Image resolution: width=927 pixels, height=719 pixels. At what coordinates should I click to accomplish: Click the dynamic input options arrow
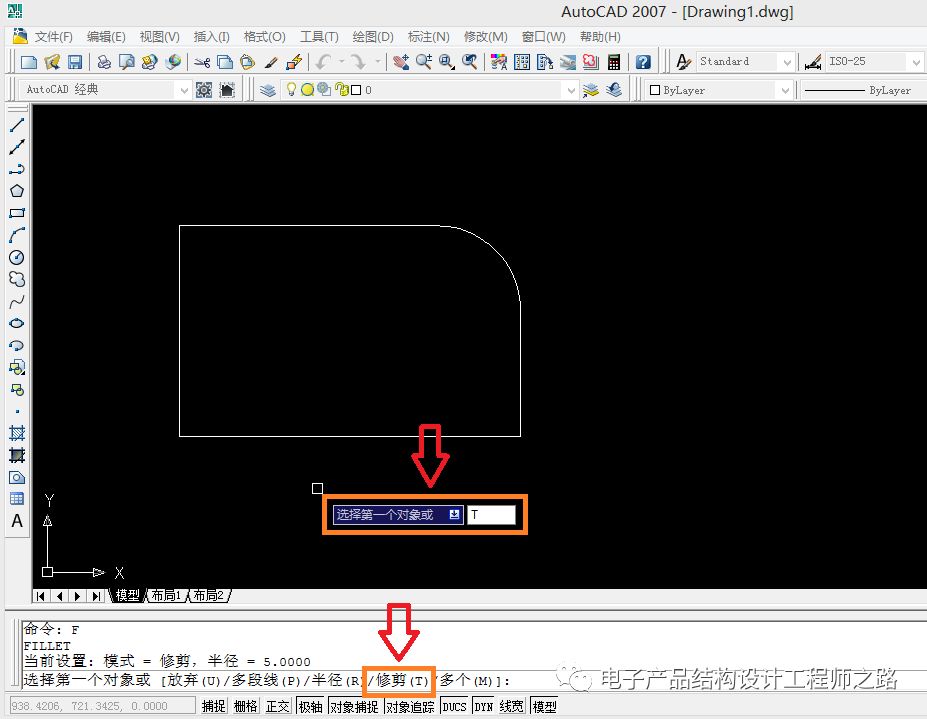[x=454, y=514]
